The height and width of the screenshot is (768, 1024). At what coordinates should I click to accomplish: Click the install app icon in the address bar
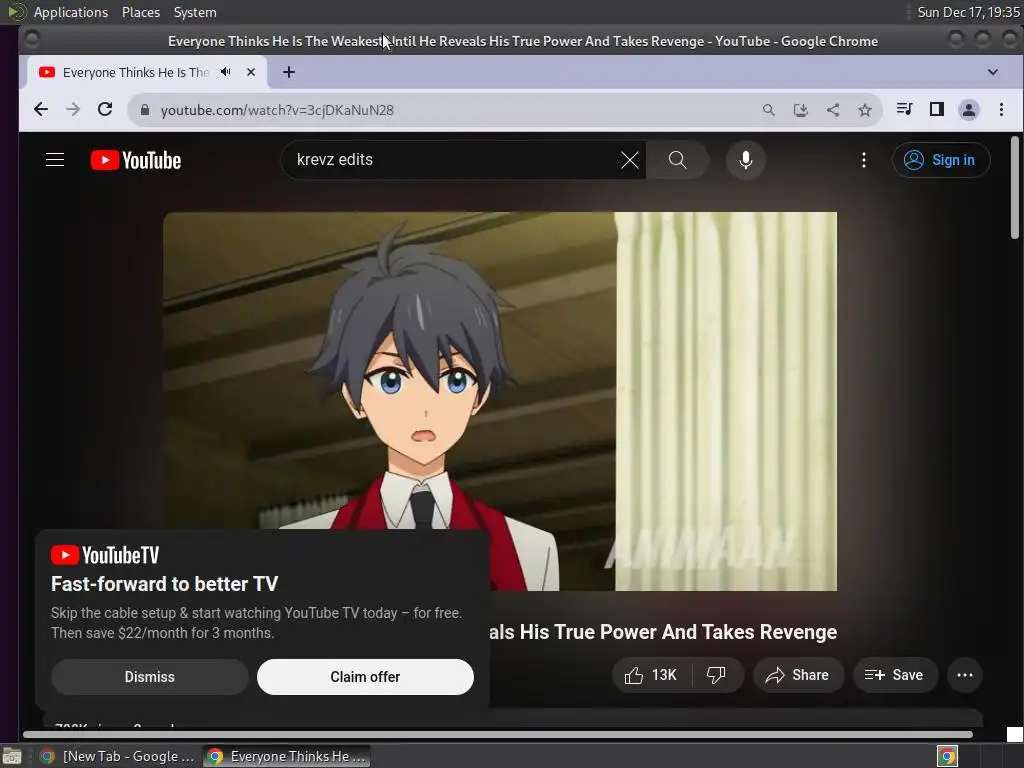[x=801, y=110]
